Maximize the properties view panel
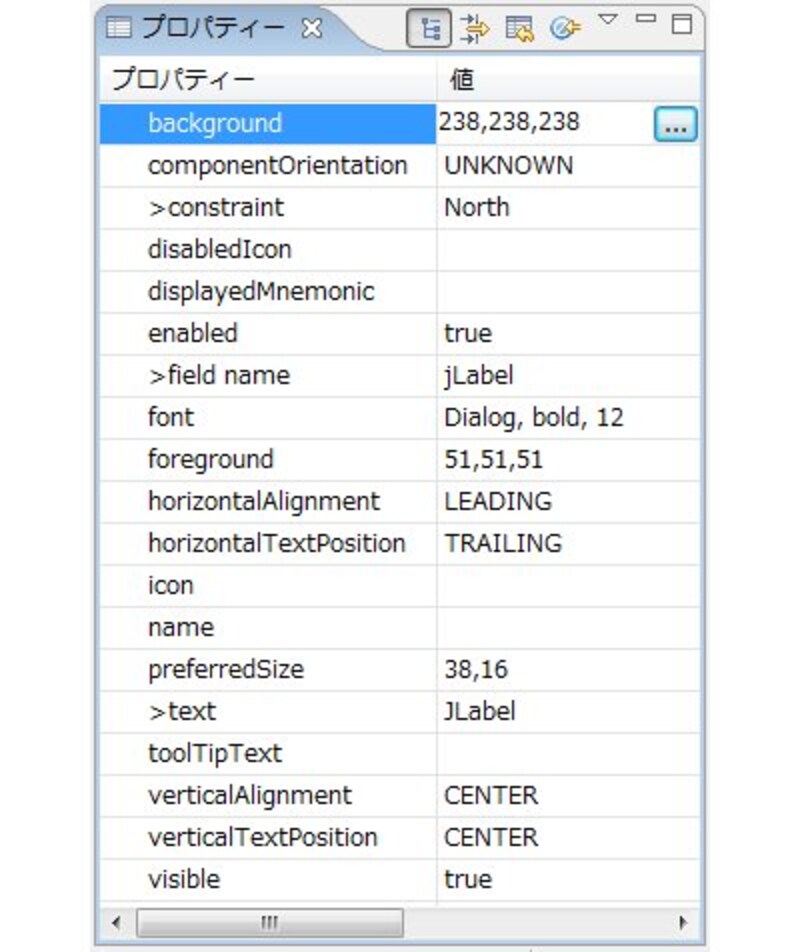Image resolution: width=800 pixels, height=952 pixels. pos(682,24)
